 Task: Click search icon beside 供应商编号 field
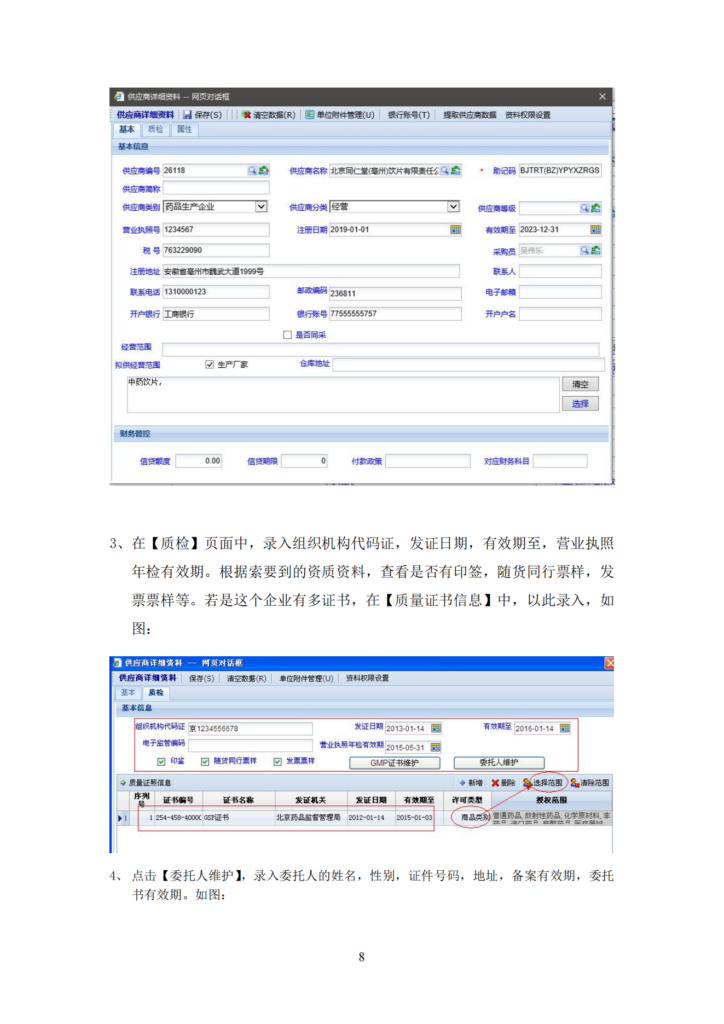point(252,170)
